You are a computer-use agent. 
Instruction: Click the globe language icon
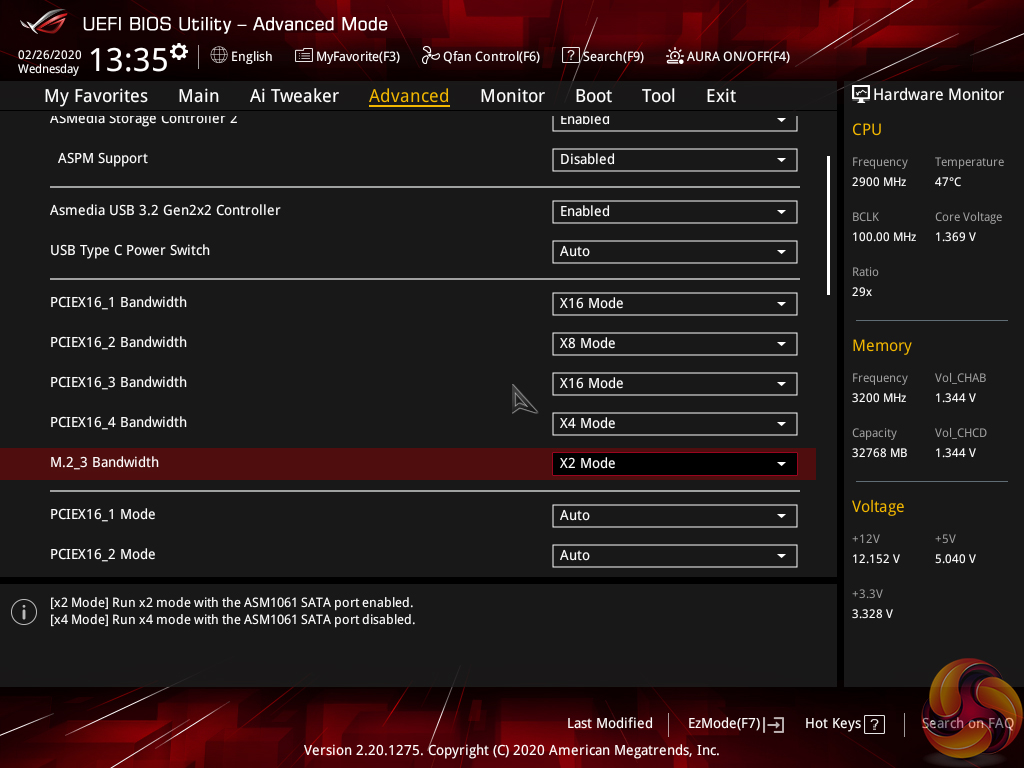click(219, 56)
